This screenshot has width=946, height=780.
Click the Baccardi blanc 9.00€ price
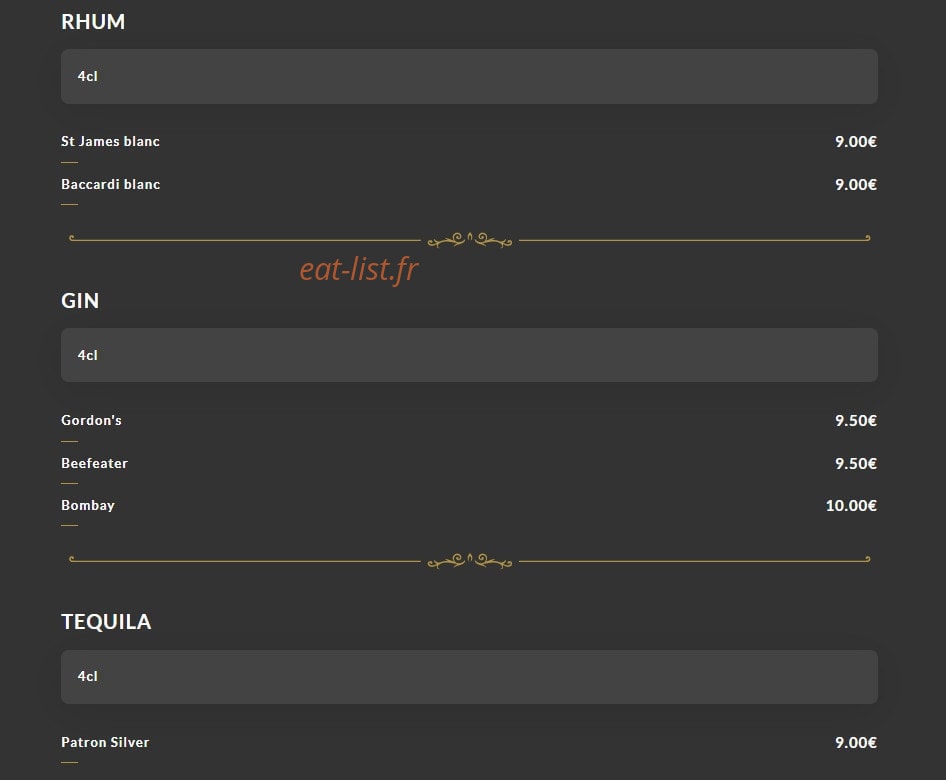[x=856, y=185]
